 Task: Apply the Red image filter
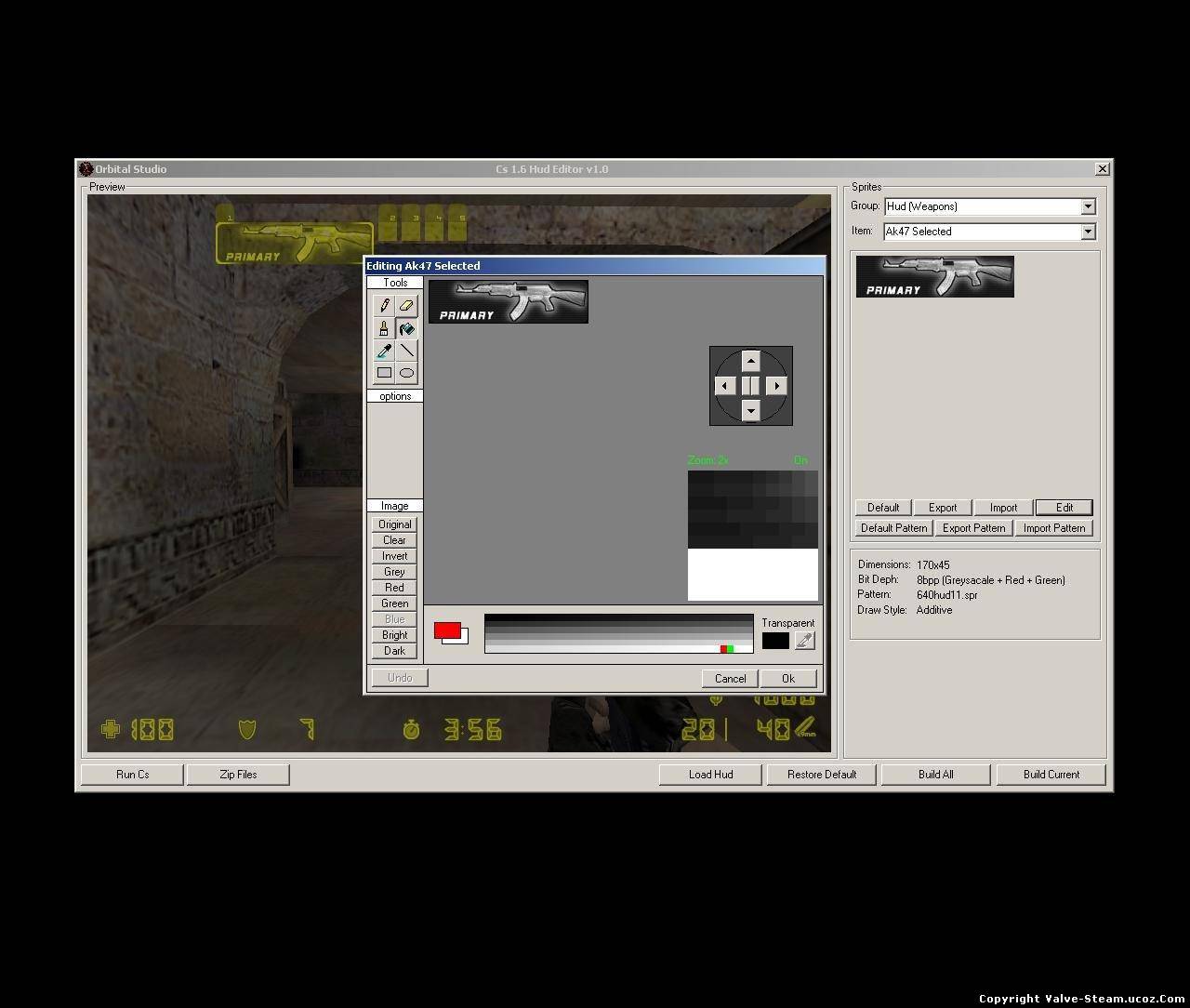(394, 588)
